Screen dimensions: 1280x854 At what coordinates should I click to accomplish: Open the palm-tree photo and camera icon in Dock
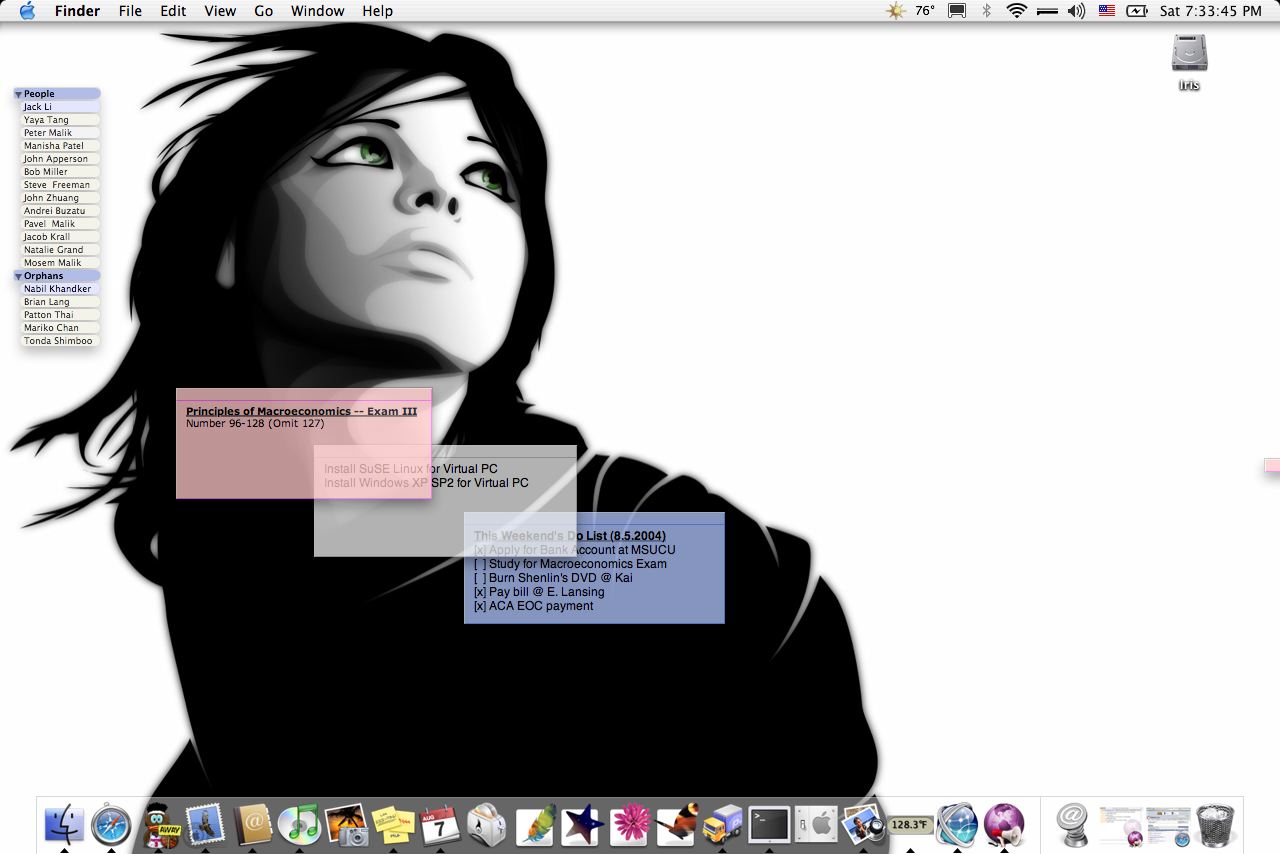[346, 825]
